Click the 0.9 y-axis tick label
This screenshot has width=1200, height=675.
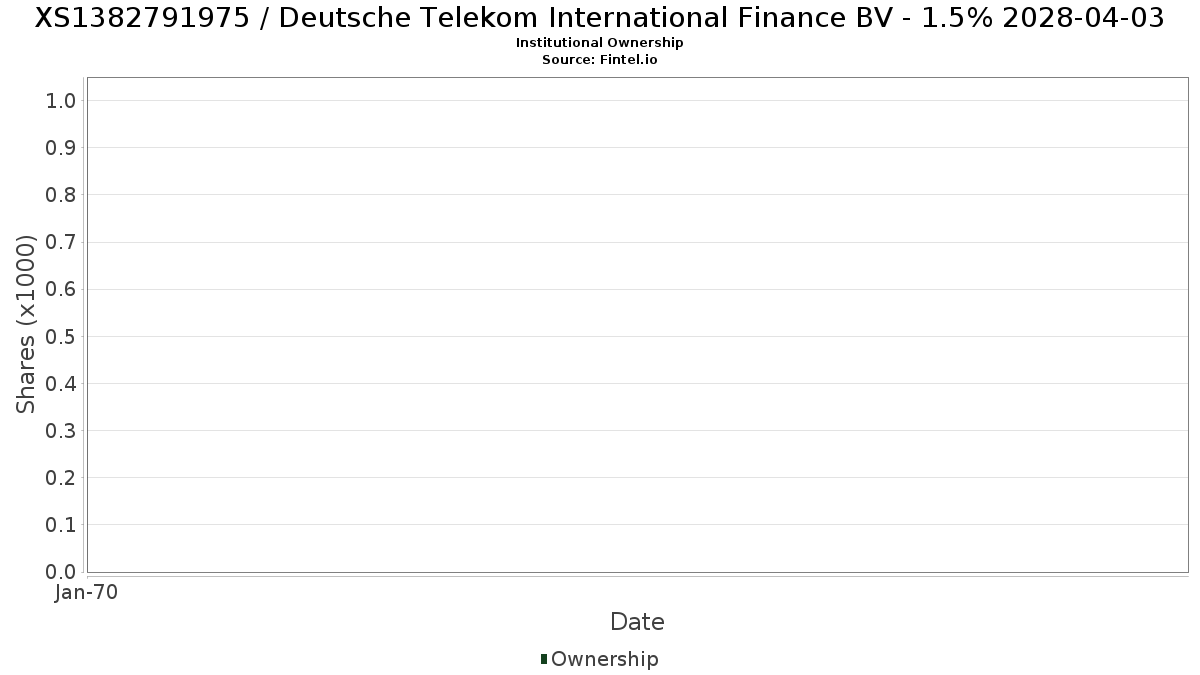[61, 148]
